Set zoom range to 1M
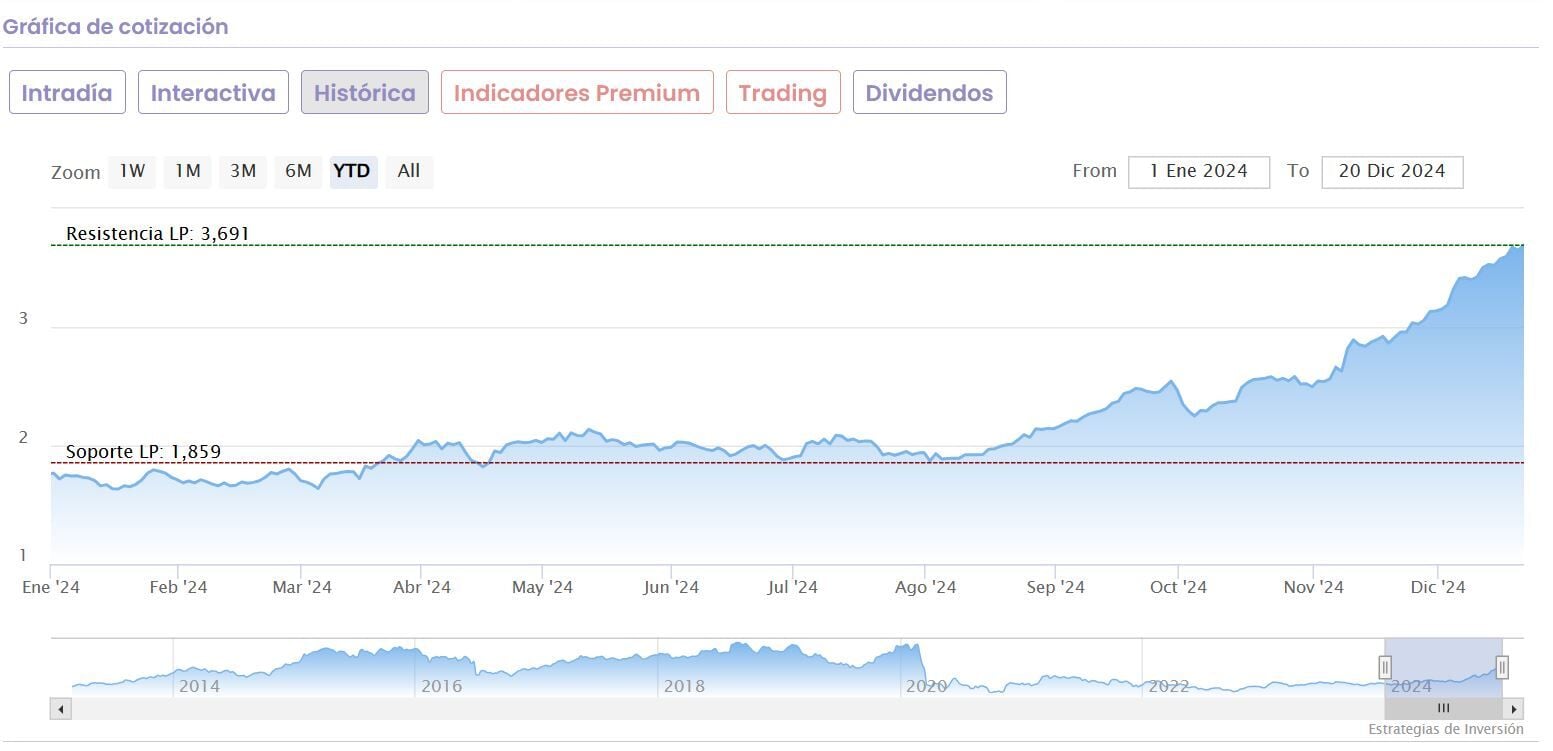This screenshot has width=1553, height=751. pyautogui.click(x=188, y=171)
